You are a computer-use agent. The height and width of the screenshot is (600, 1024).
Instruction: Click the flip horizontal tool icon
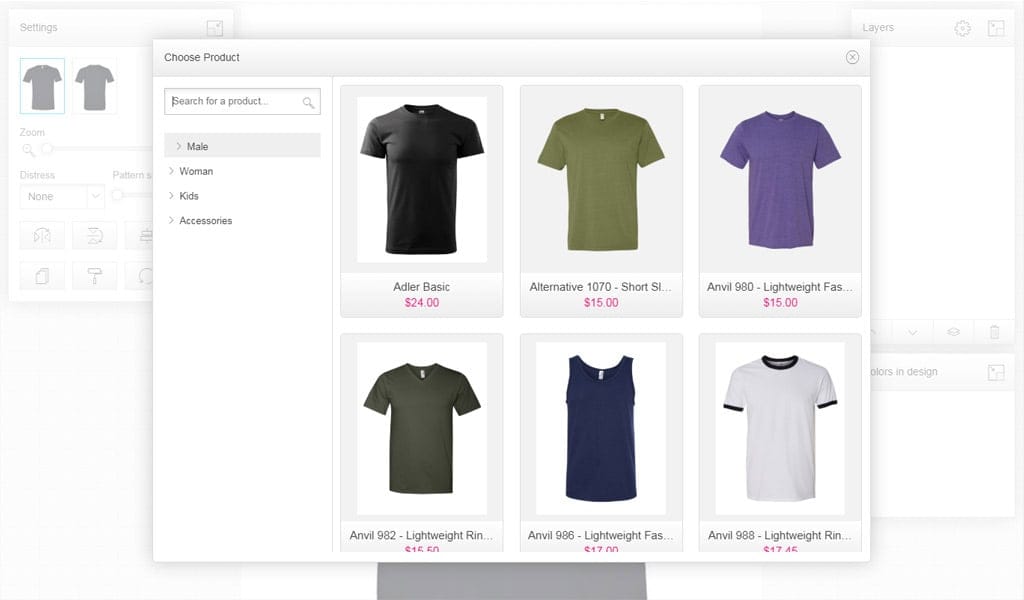(x=42, y=235)
